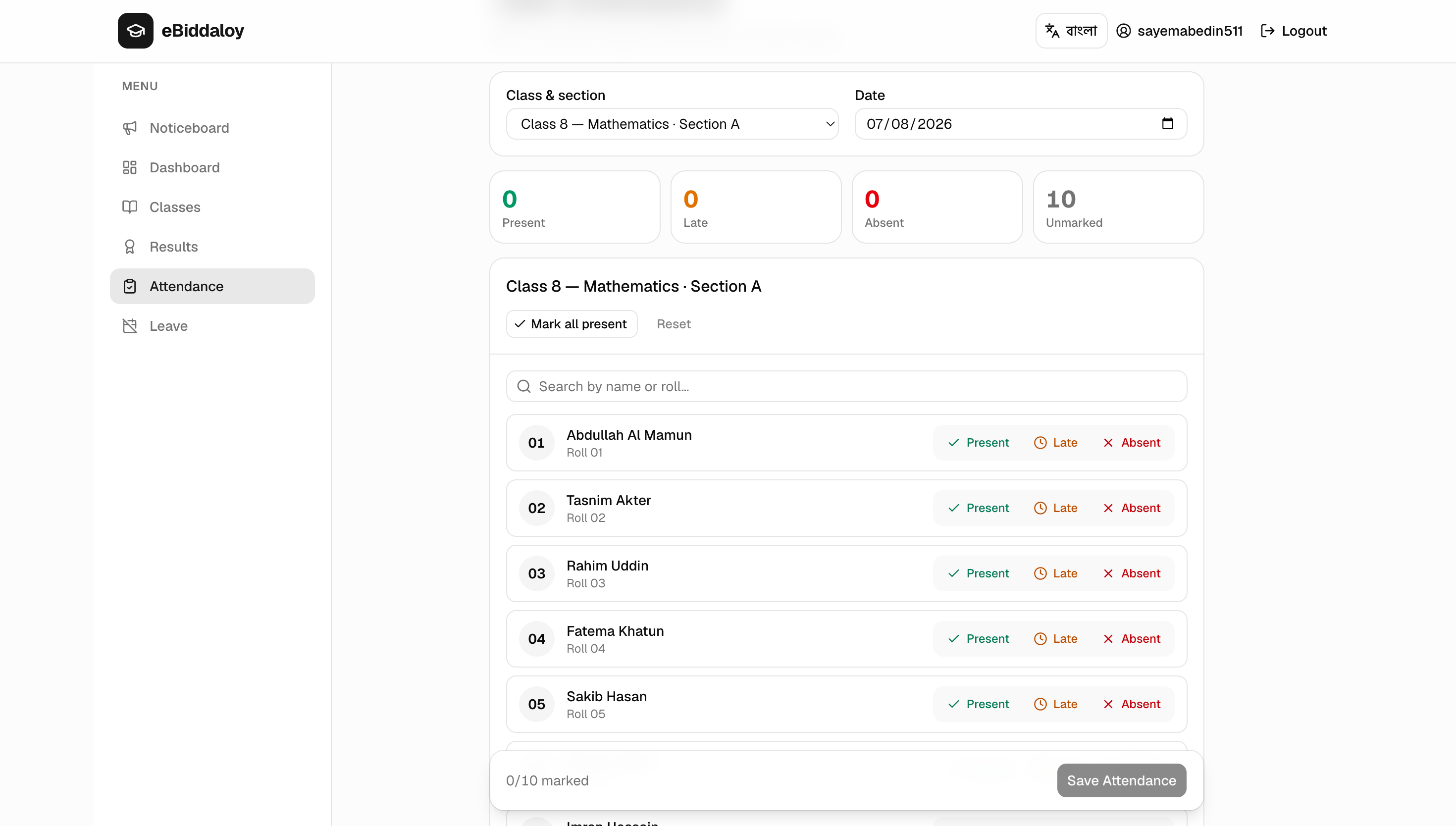Click the eBiddaloy brand name
1456x826 pixels.
(203, 31)
